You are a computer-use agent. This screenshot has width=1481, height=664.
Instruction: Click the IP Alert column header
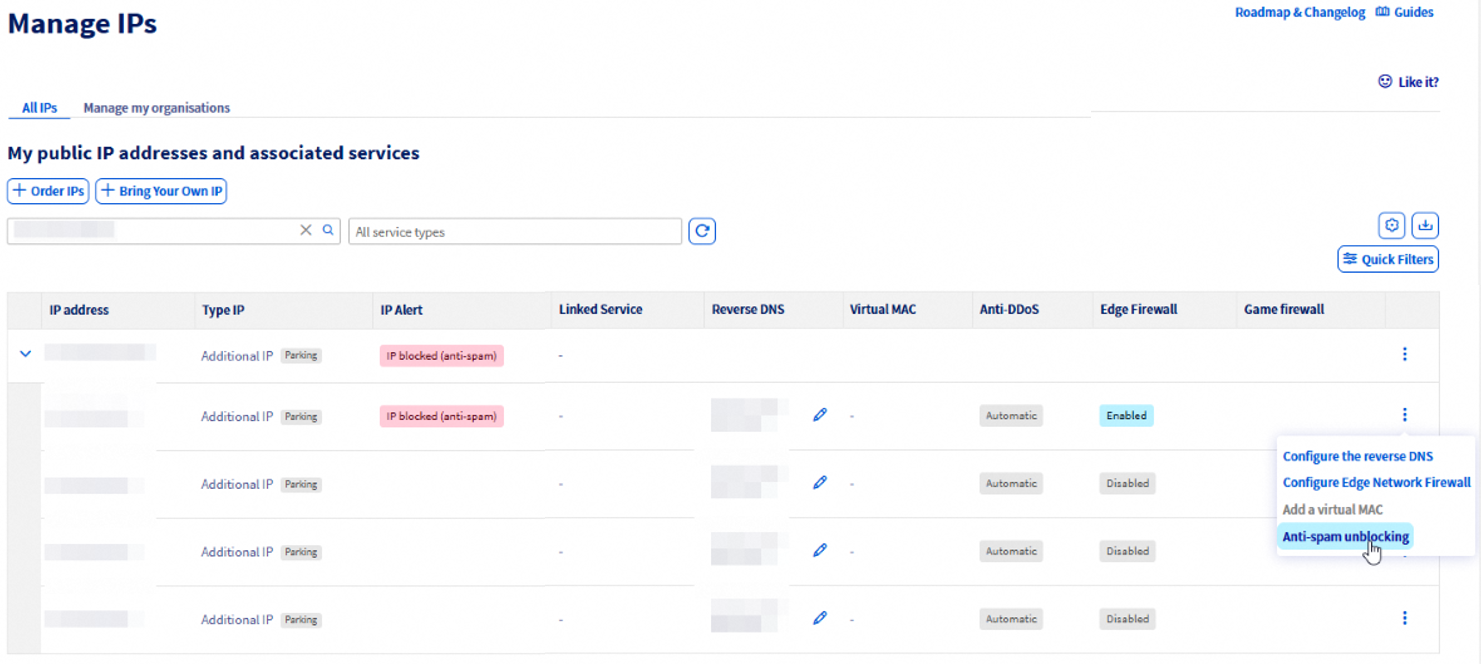coord(401,310)
